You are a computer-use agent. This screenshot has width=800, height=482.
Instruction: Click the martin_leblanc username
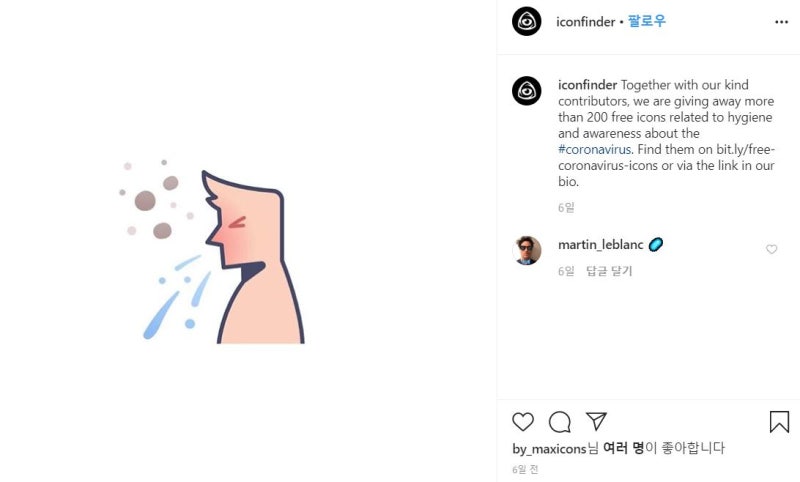click(600, 244)
